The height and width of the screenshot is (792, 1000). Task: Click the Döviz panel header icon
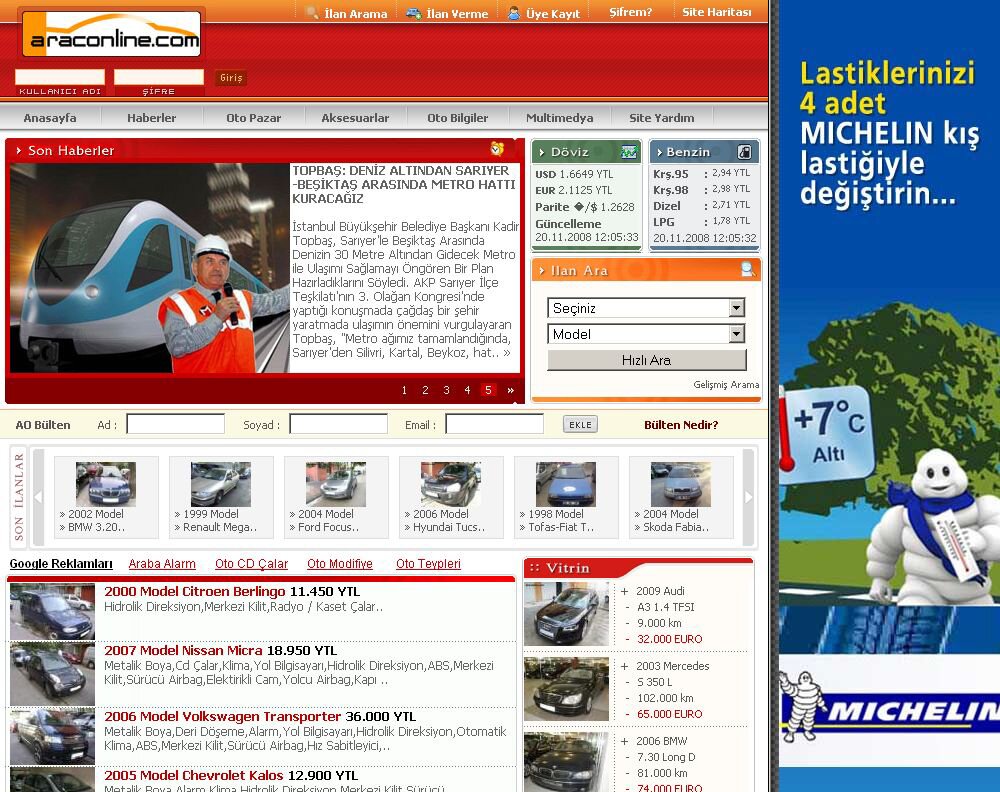[x=629, y=152]
